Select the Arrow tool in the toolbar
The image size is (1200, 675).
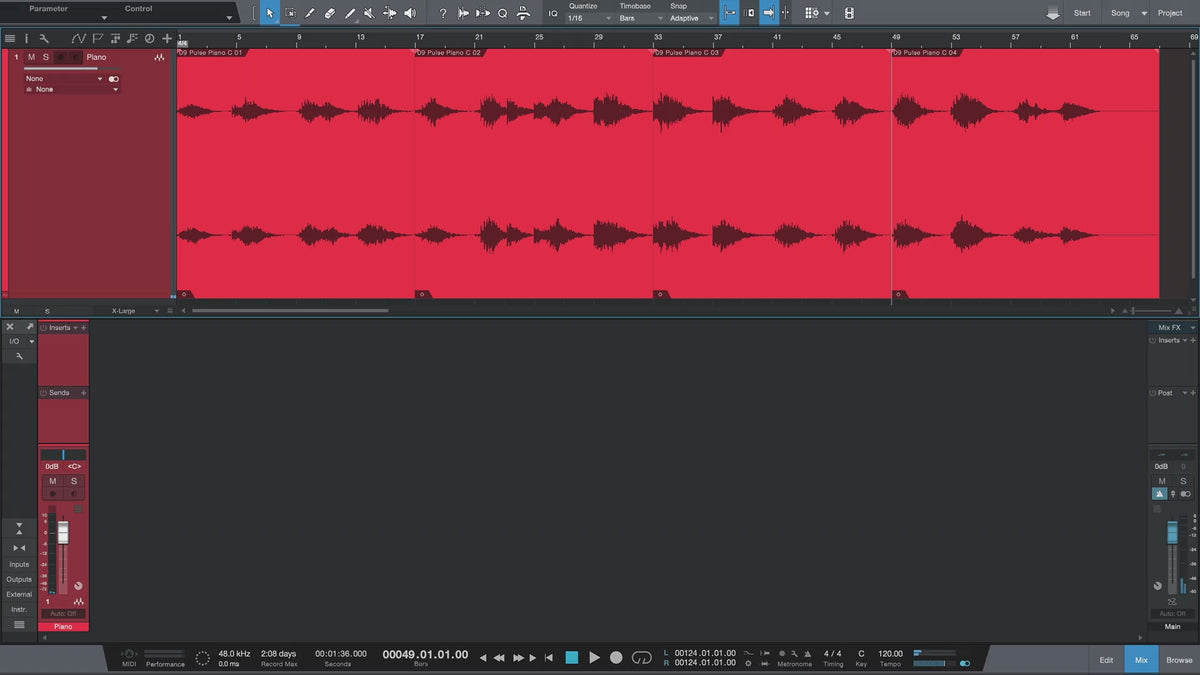tap(270, 13)
